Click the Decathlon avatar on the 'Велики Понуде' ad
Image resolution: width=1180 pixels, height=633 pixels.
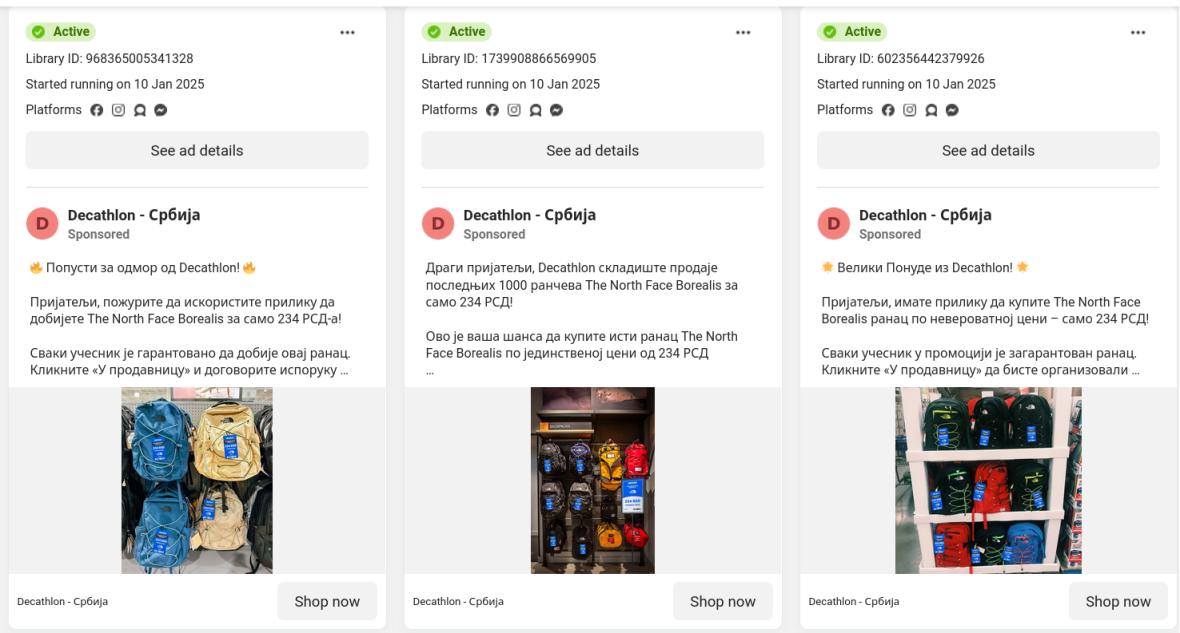click(833, 224)
